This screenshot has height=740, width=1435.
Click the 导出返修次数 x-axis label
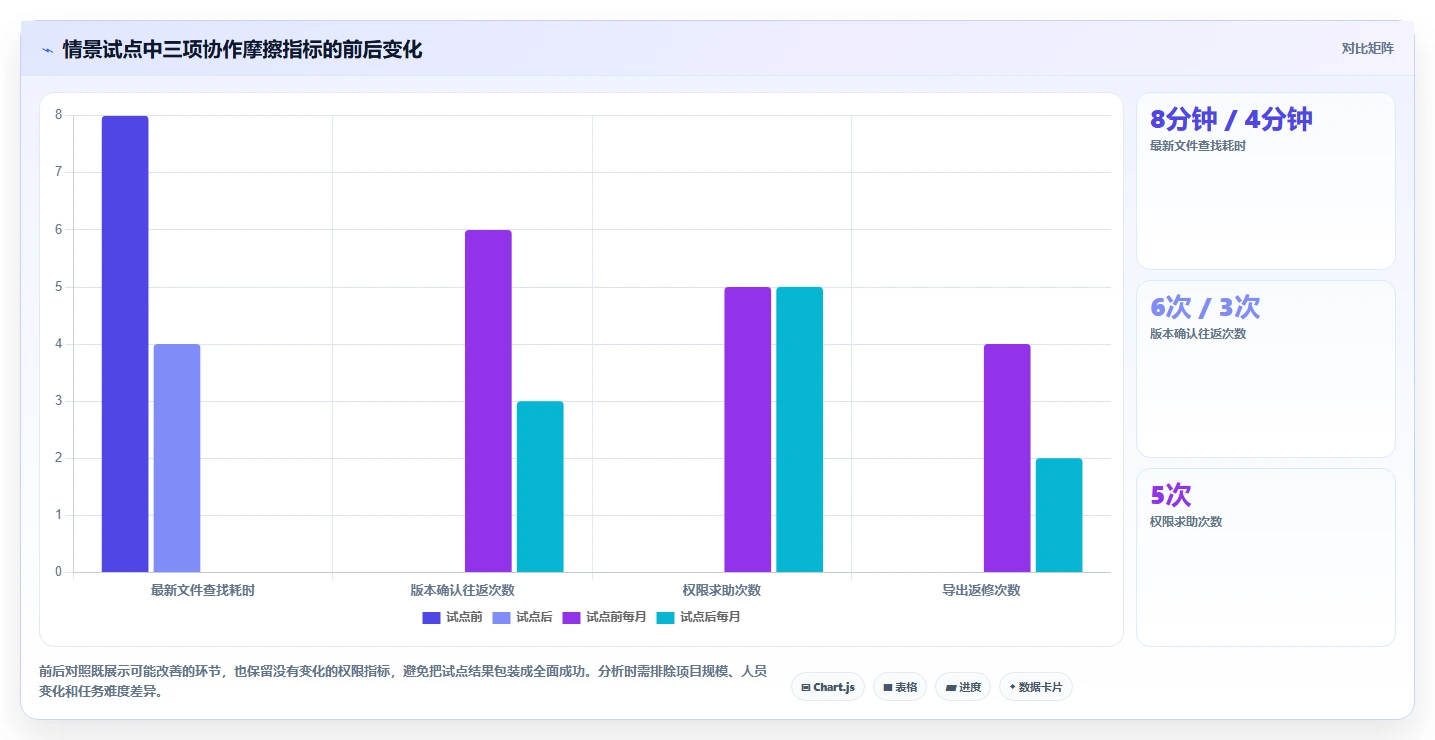(981, 590)
